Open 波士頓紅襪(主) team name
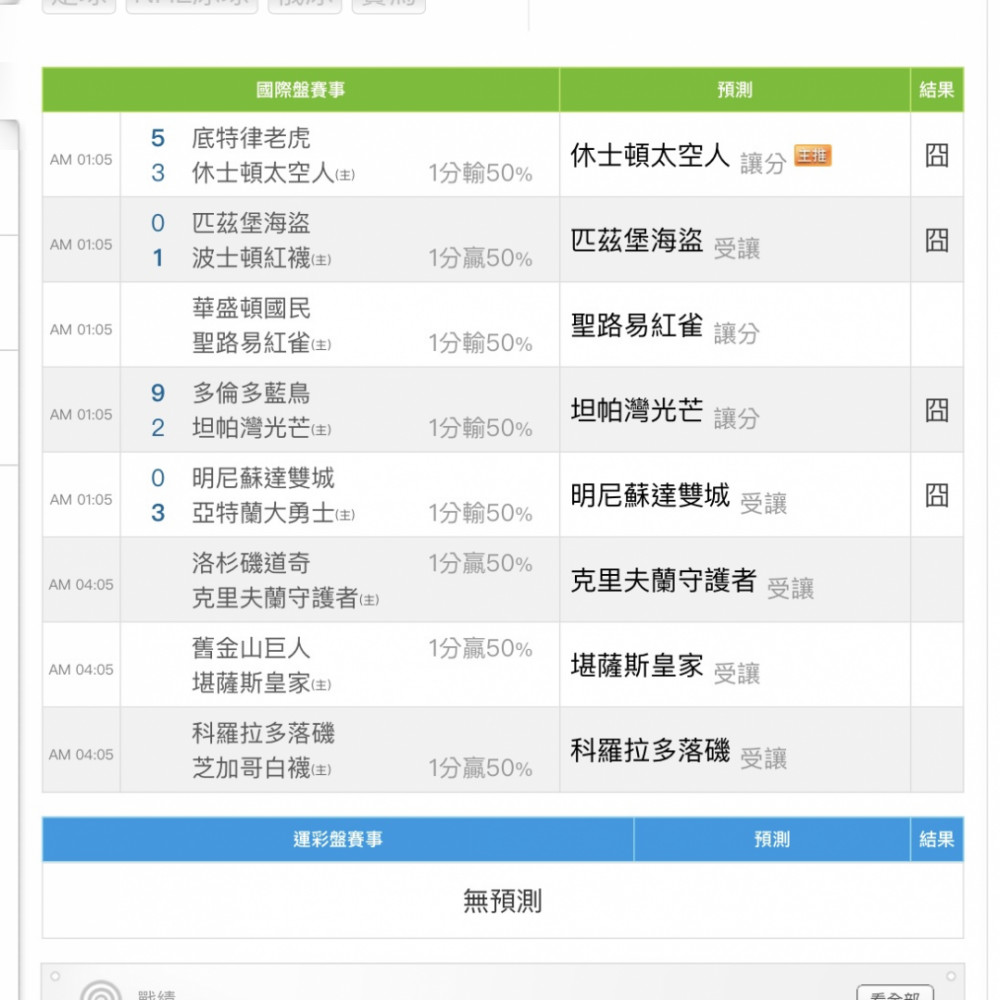 coord(261,258)
